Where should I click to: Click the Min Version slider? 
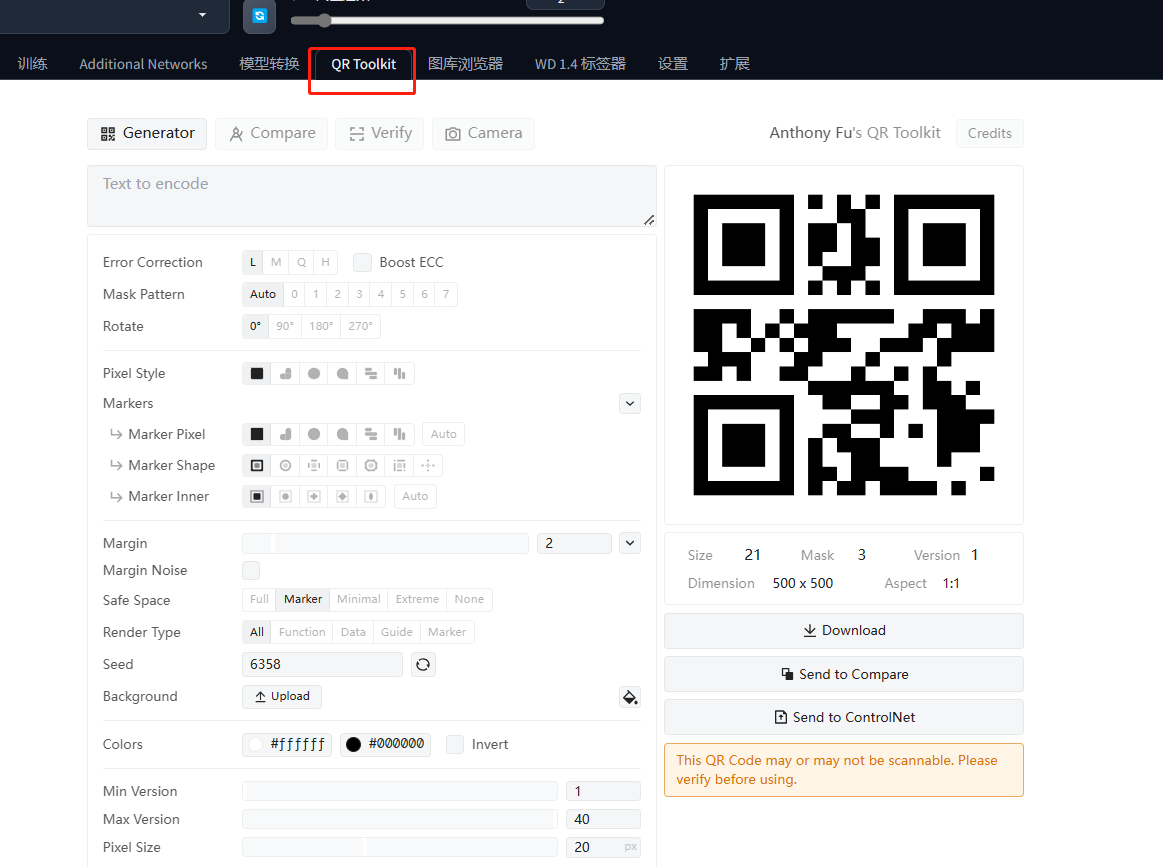400,791
